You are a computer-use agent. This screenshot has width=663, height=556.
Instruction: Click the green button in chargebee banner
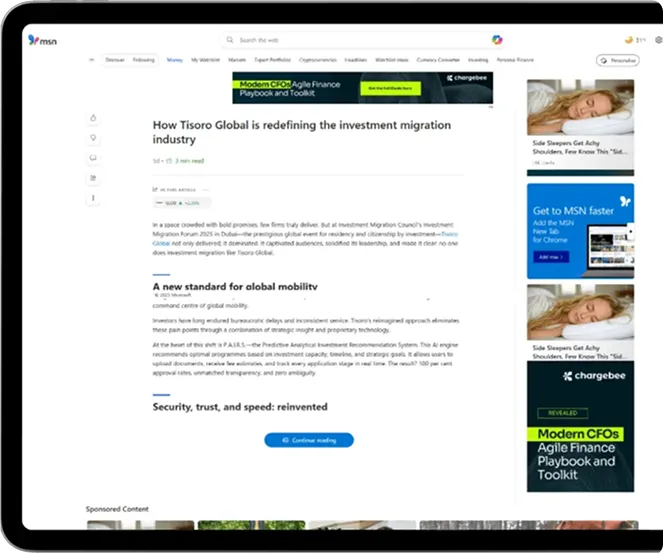390,88
